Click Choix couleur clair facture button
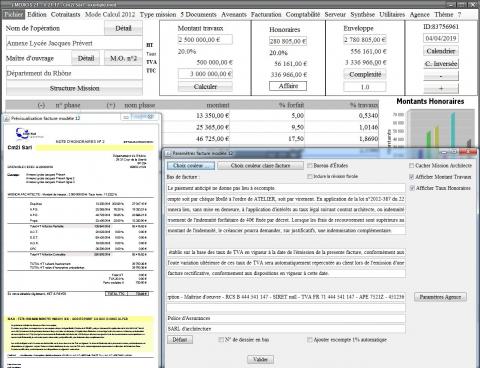480x368 pixels. [260, 166]
